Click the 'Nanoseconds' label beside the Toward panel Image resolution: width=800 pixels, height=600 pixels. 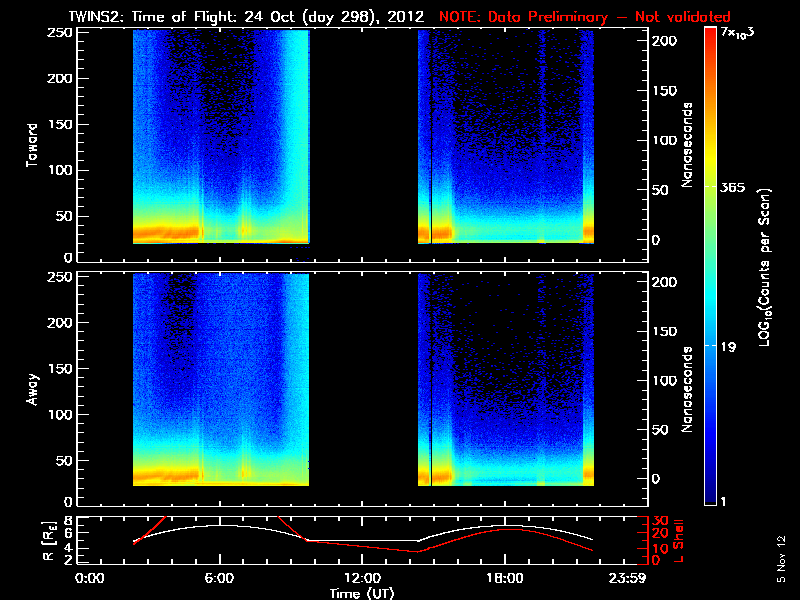(x=688, y=144)
